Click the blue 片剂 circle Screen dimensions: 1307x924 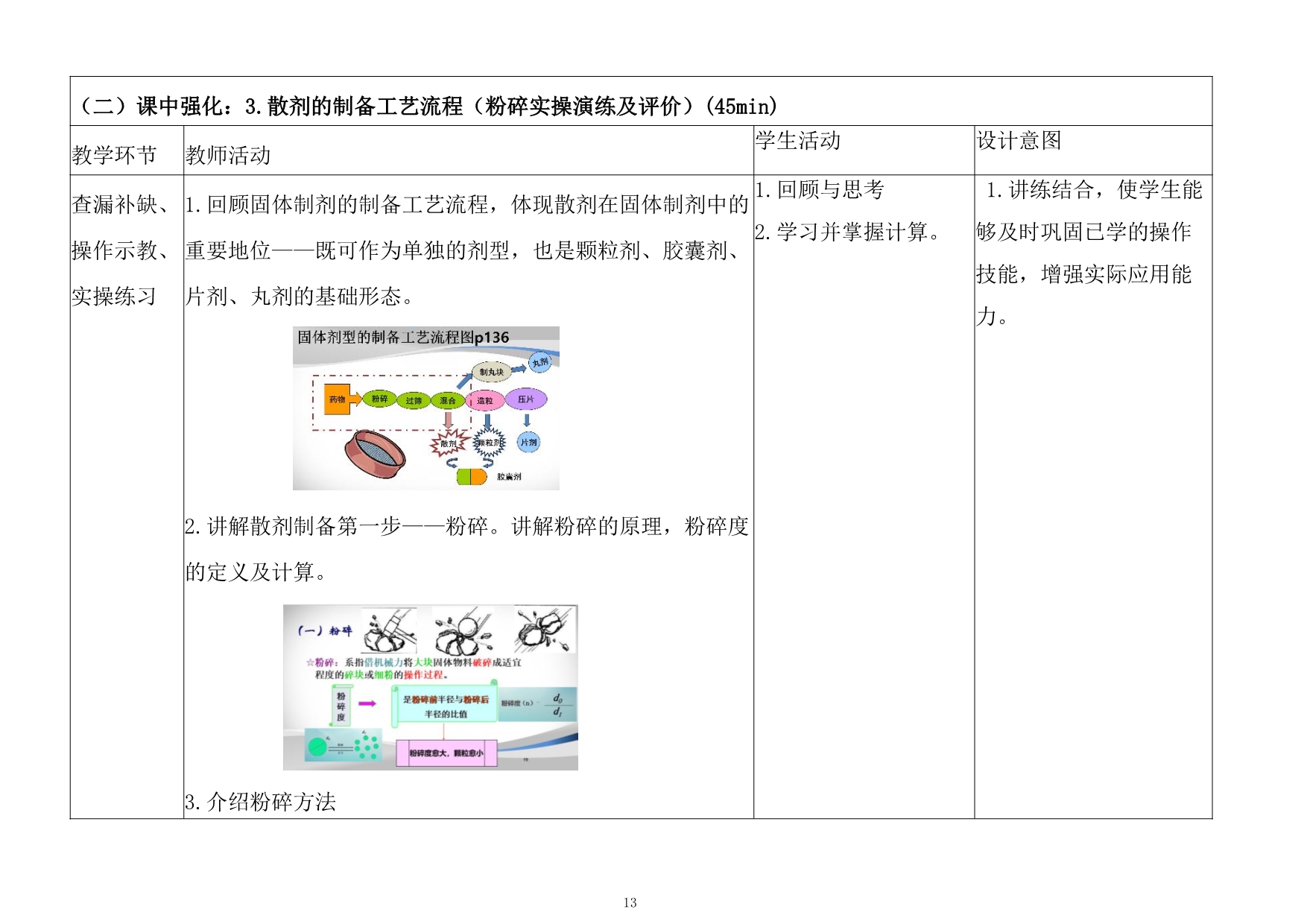(x=528, y=443)
